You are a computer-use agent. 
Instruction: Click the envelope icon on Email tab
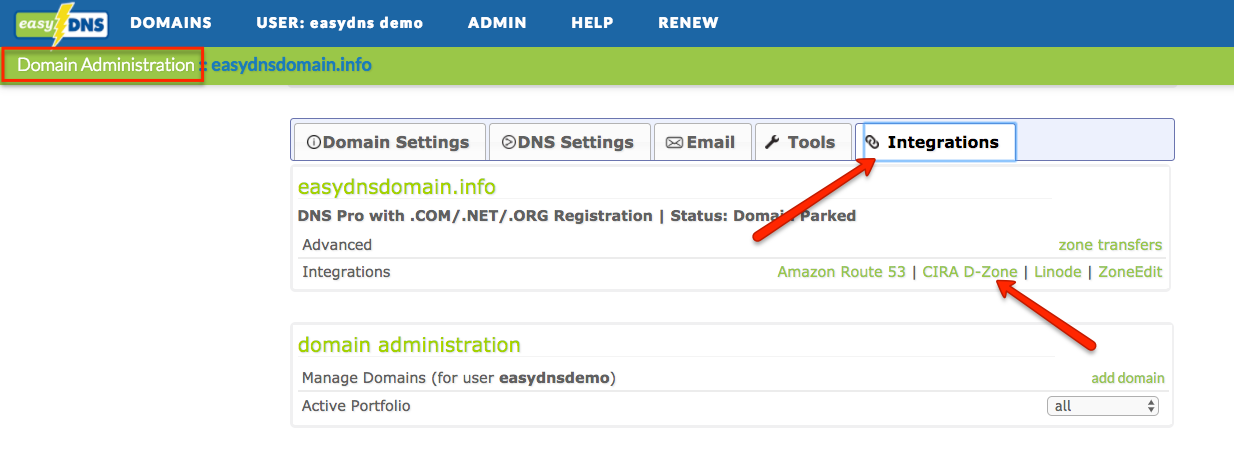point(674,143)
